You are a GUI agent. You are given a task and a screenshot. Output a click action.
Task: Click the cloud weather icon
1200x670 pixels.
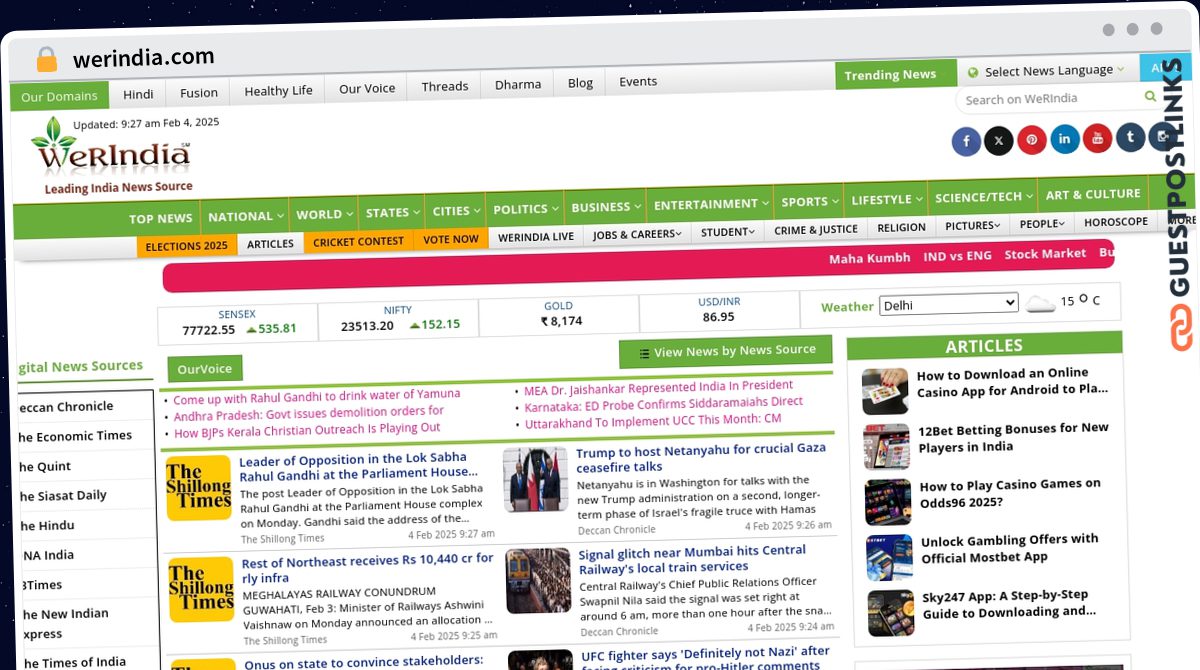(x=1040, y=303)
